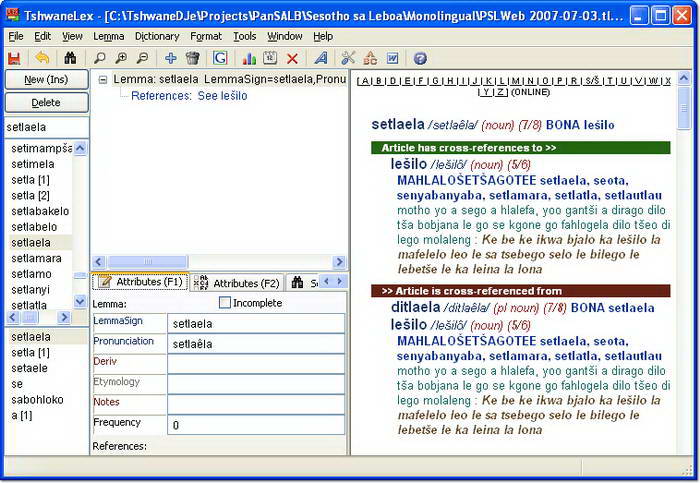Image resolution: width=700 pixels, height=483 pixels.
Task: Click the empty Etymology input field
Action: pyautogui.click(x=256, y=384)
